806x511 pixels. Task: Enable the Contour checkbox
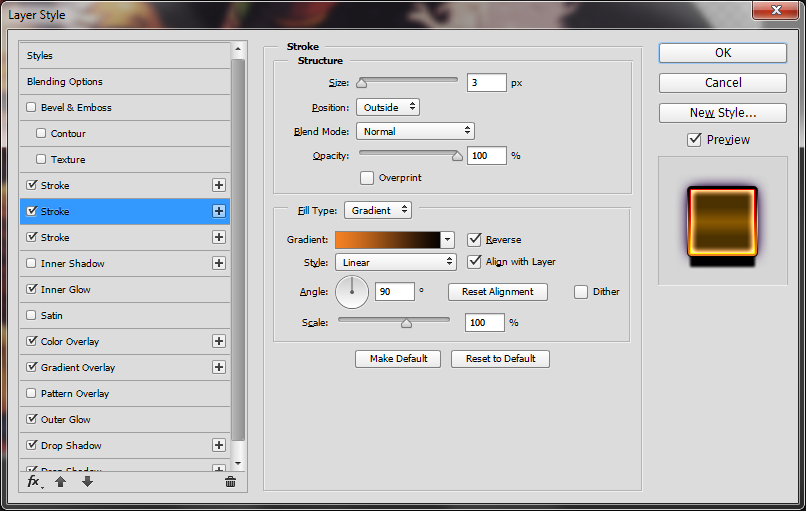(x=41, y=133)
